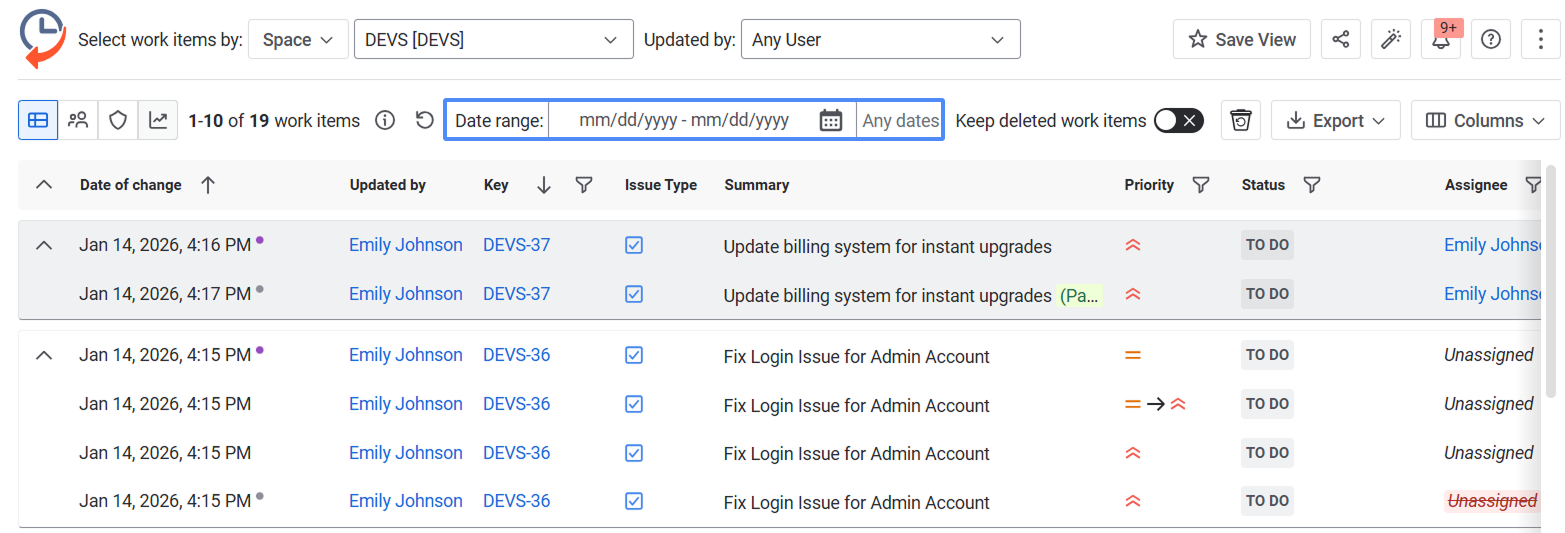Switch to the users view tab

(78, 121)
